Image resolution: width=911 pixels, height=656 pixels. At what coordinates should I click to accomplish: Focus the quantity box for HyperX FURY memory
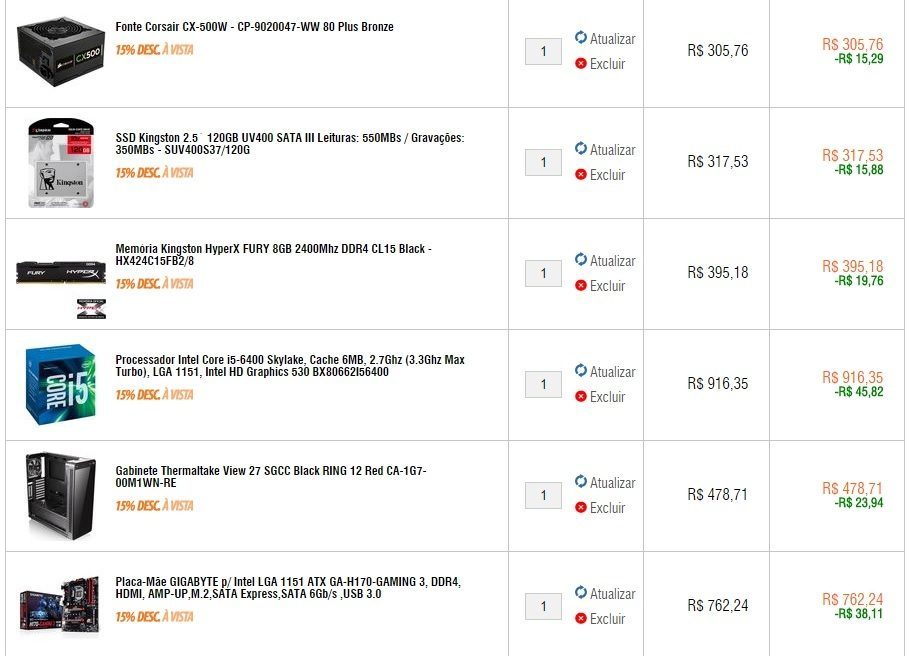pyautogui.click(x=543, y=274)
